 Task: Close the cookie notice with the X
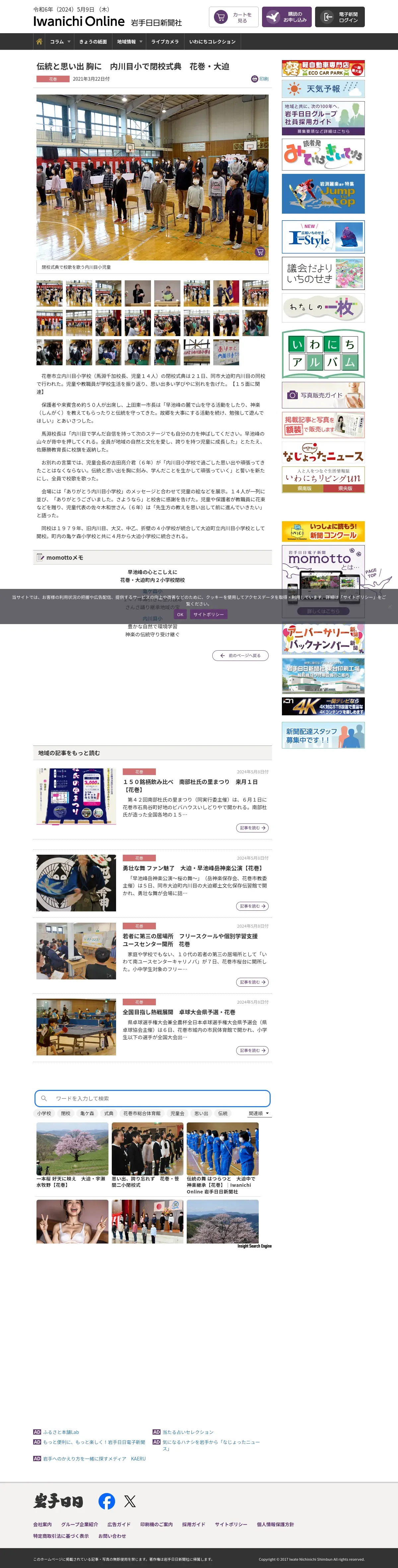[x=389, y=606]
